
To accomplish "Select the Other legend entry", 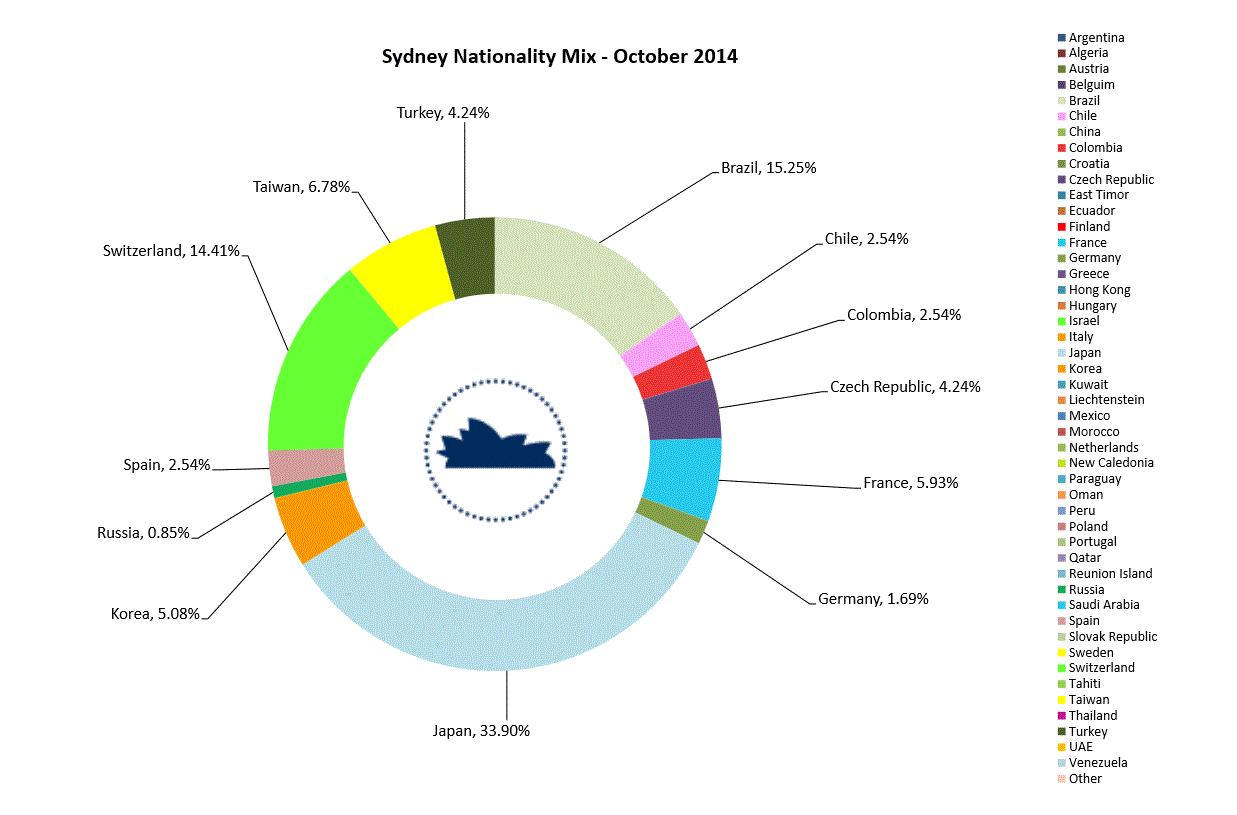I will pyautogui.click(x=1084, y=779).
